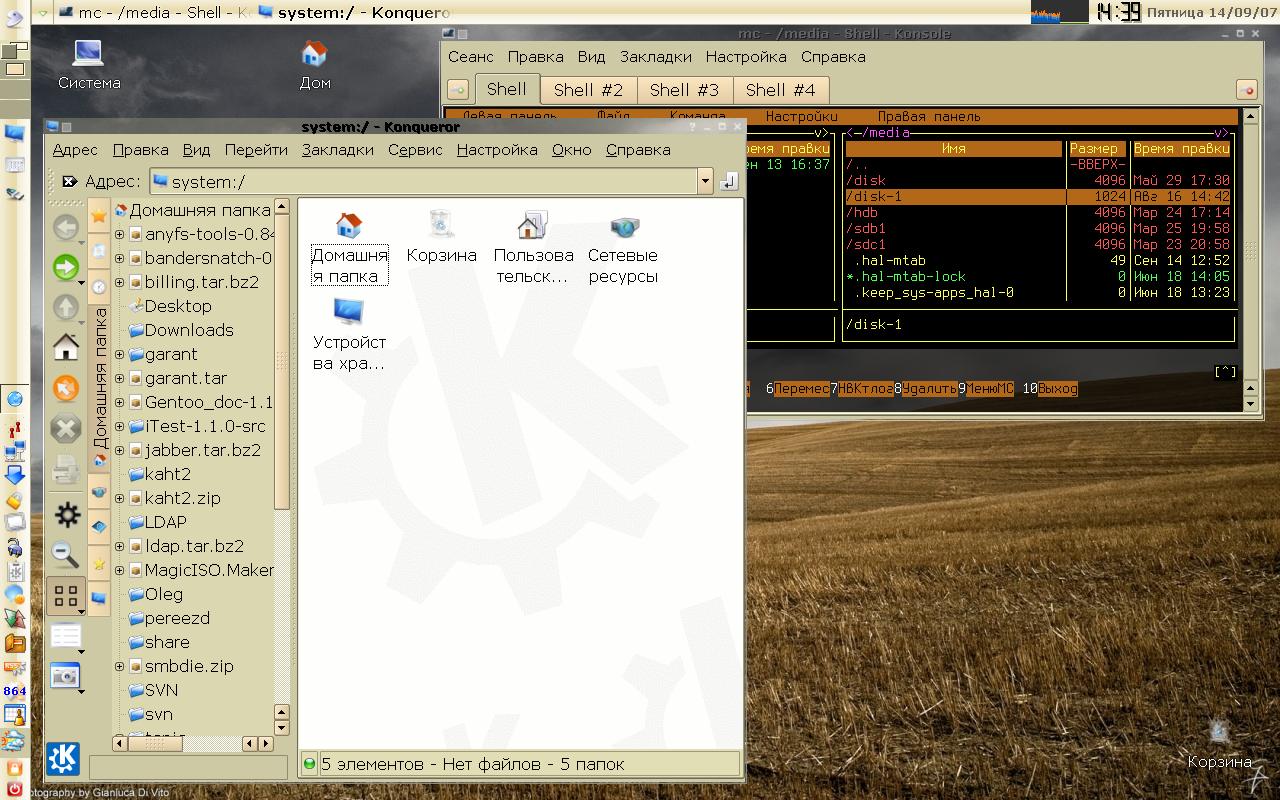Click the KDE logo in Konqueror
Screen dimensions: 1280x800
(64, 758)
